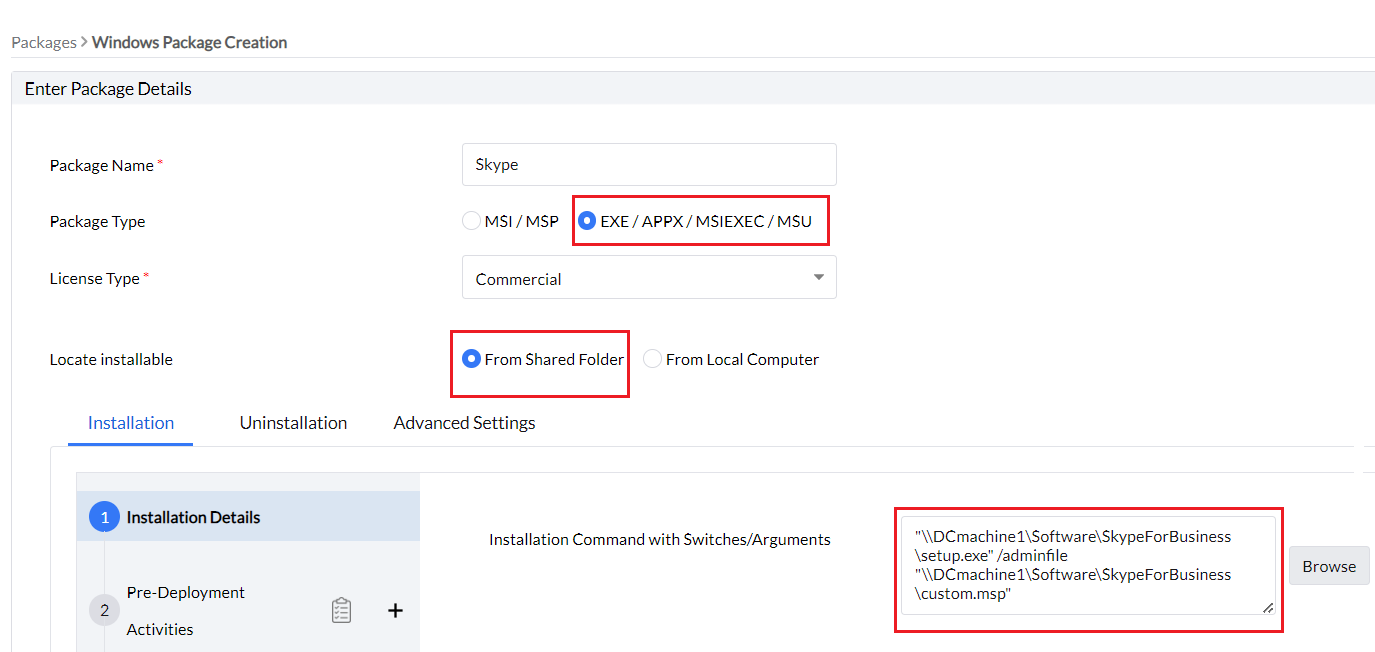
Task: Select the MSI / MSP package type
Action: (471, 221)
